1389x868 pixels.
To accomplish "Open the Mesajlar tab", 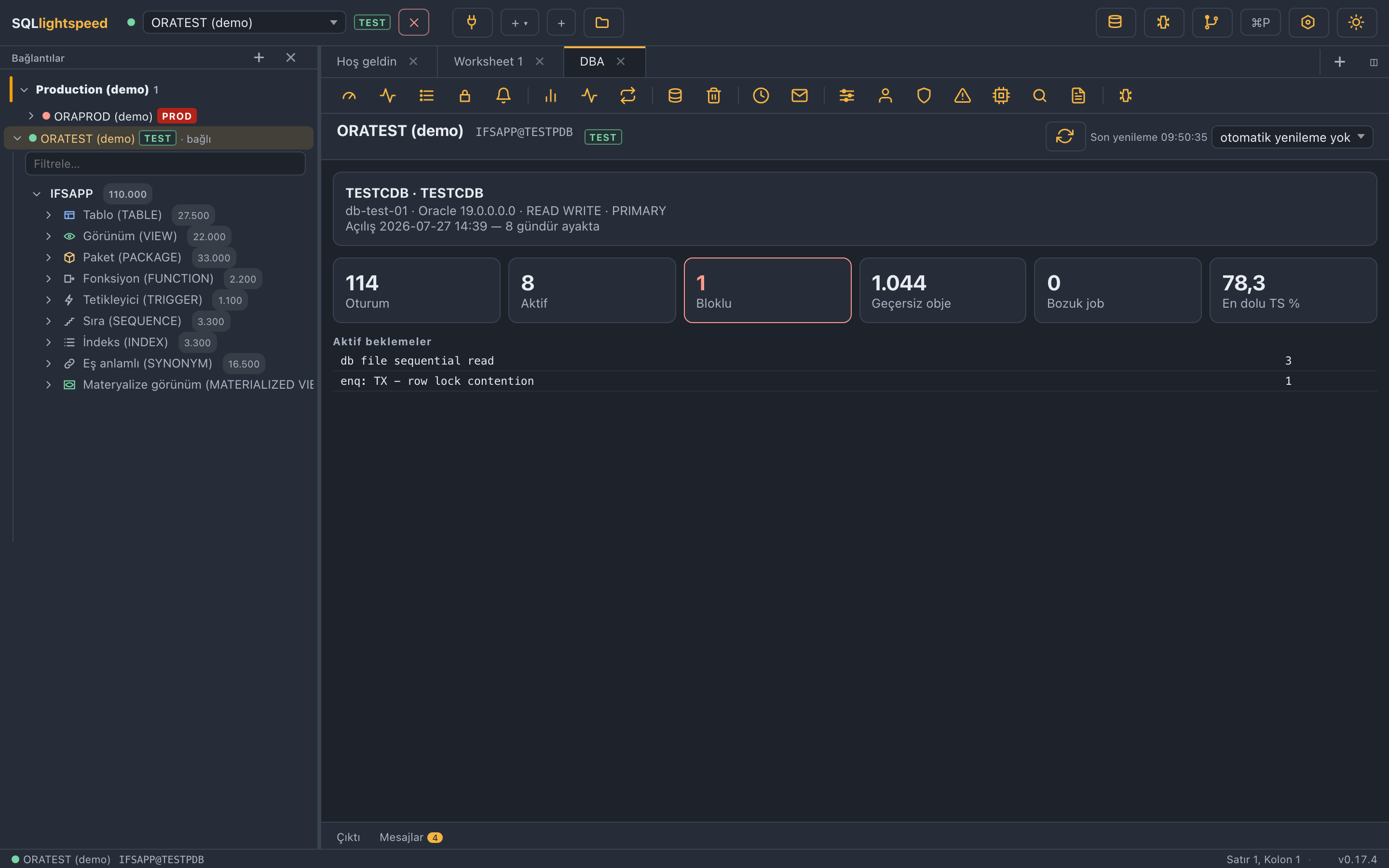I will [410, 837].
